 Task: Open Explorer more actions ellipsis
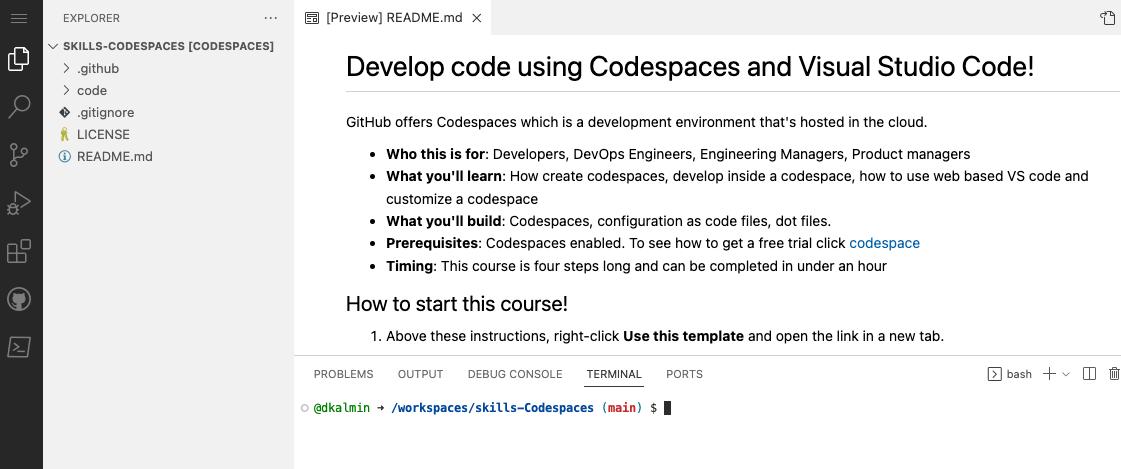[x=270, y=18]
